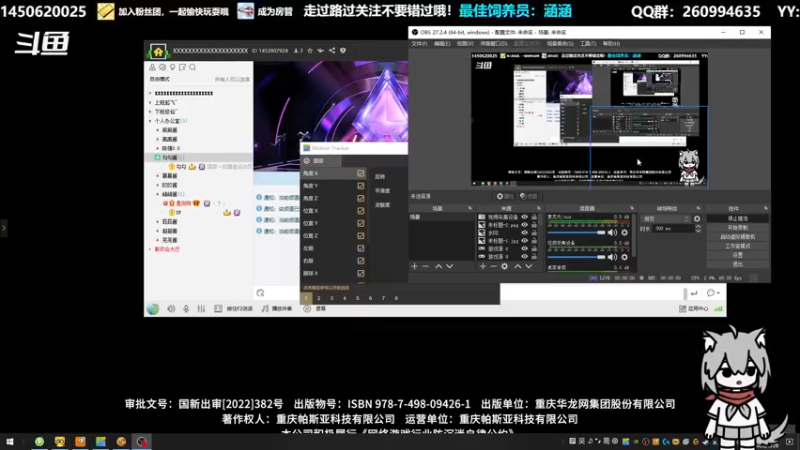This screenshot has width=800, height=450.
Task: Open source properties gear in OBS sources toolbar
Action: [x=505, y=266]
